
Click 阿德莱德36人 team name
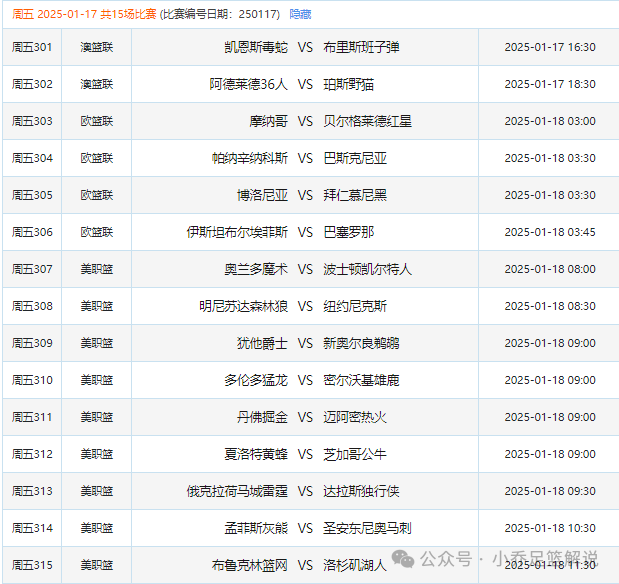coord(248,84)
